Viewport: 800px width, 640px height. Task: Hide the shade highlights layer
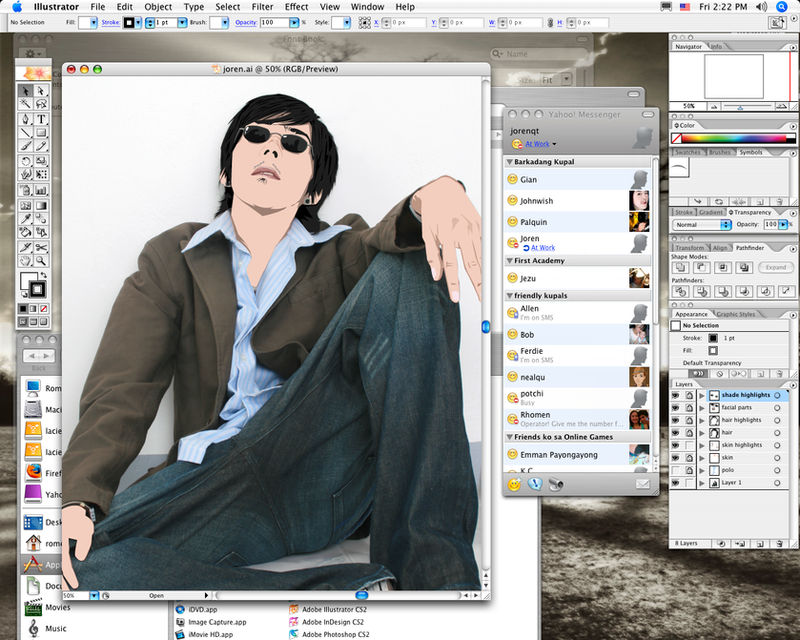(676, 395)
